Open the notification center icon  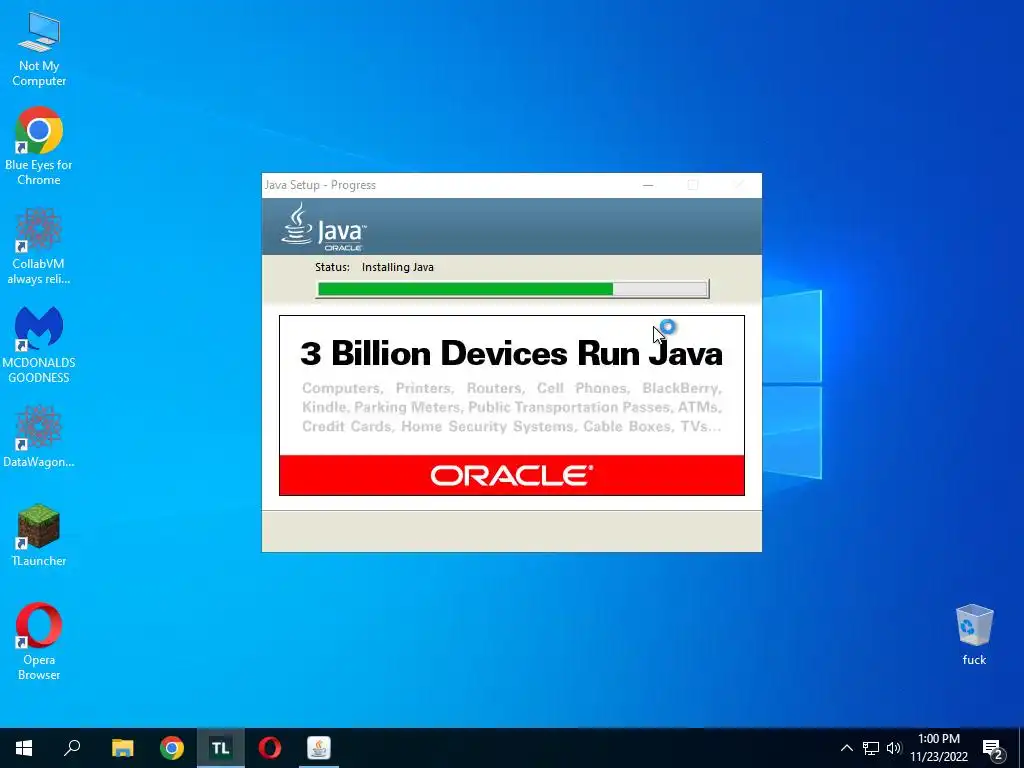pyautogui.click(x=993, y=748)
